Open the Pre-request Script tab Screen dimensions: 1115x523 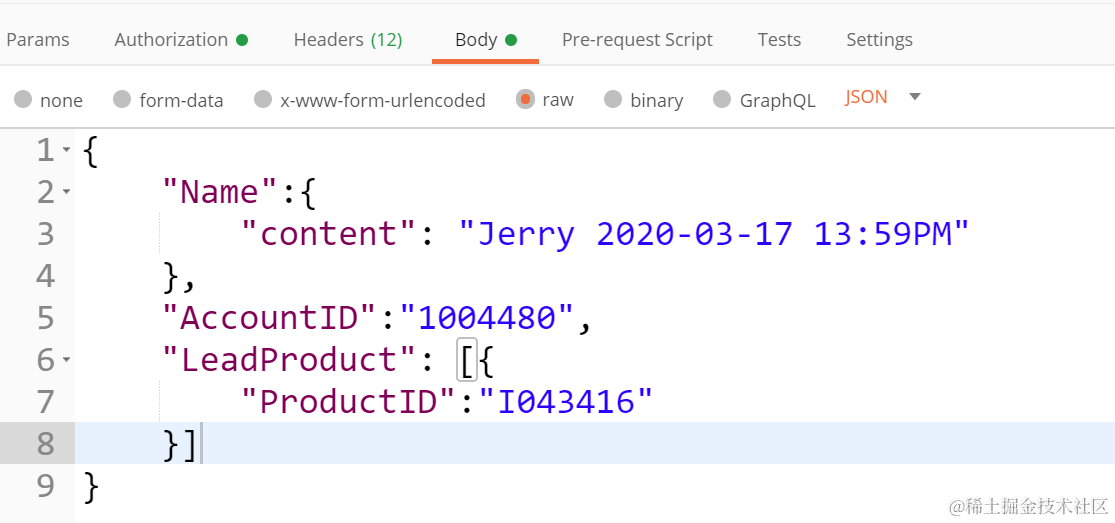coord(637,40)
